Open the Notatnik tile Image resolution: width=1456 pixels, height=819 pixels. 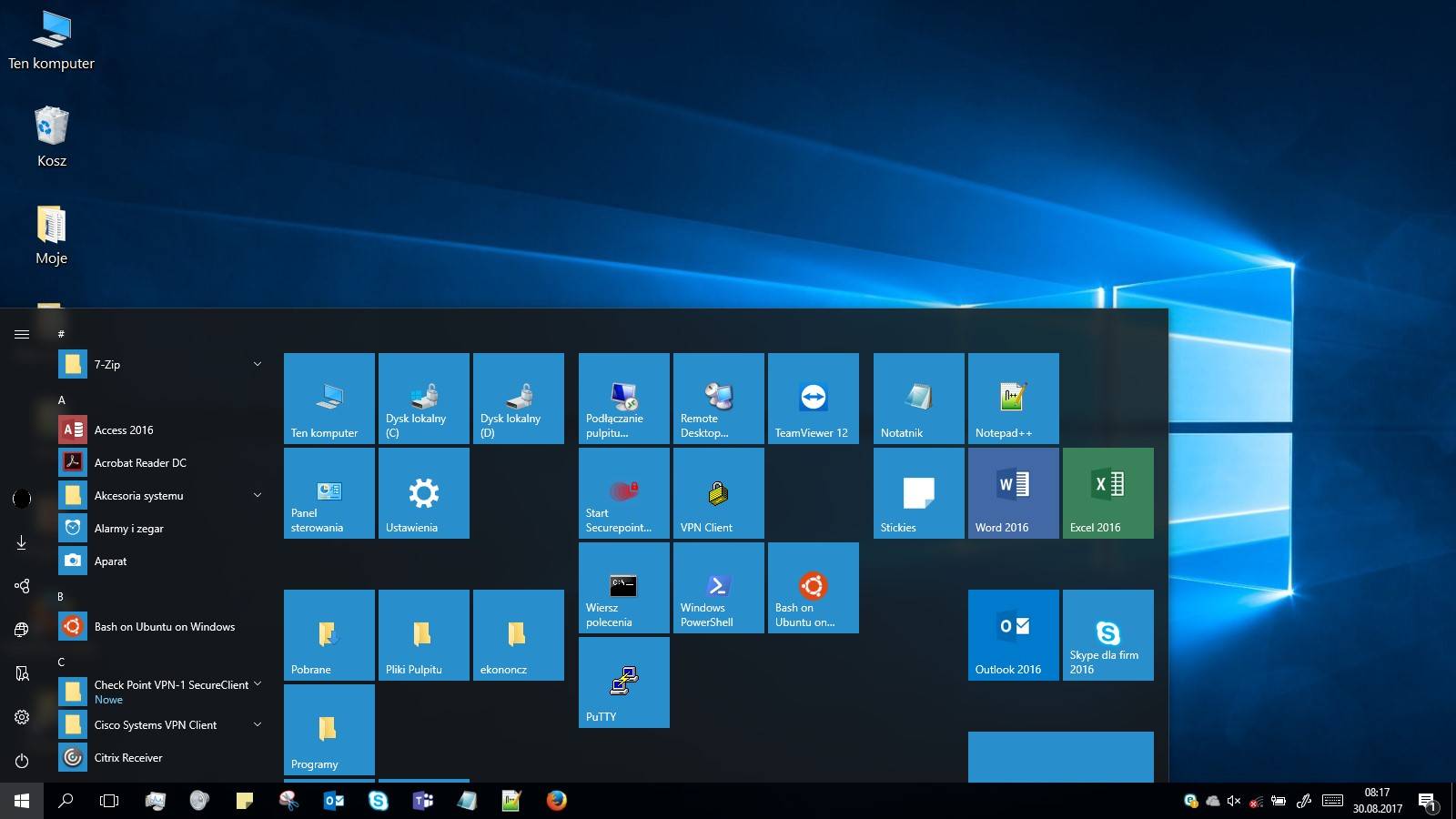(x=919, y=399)
